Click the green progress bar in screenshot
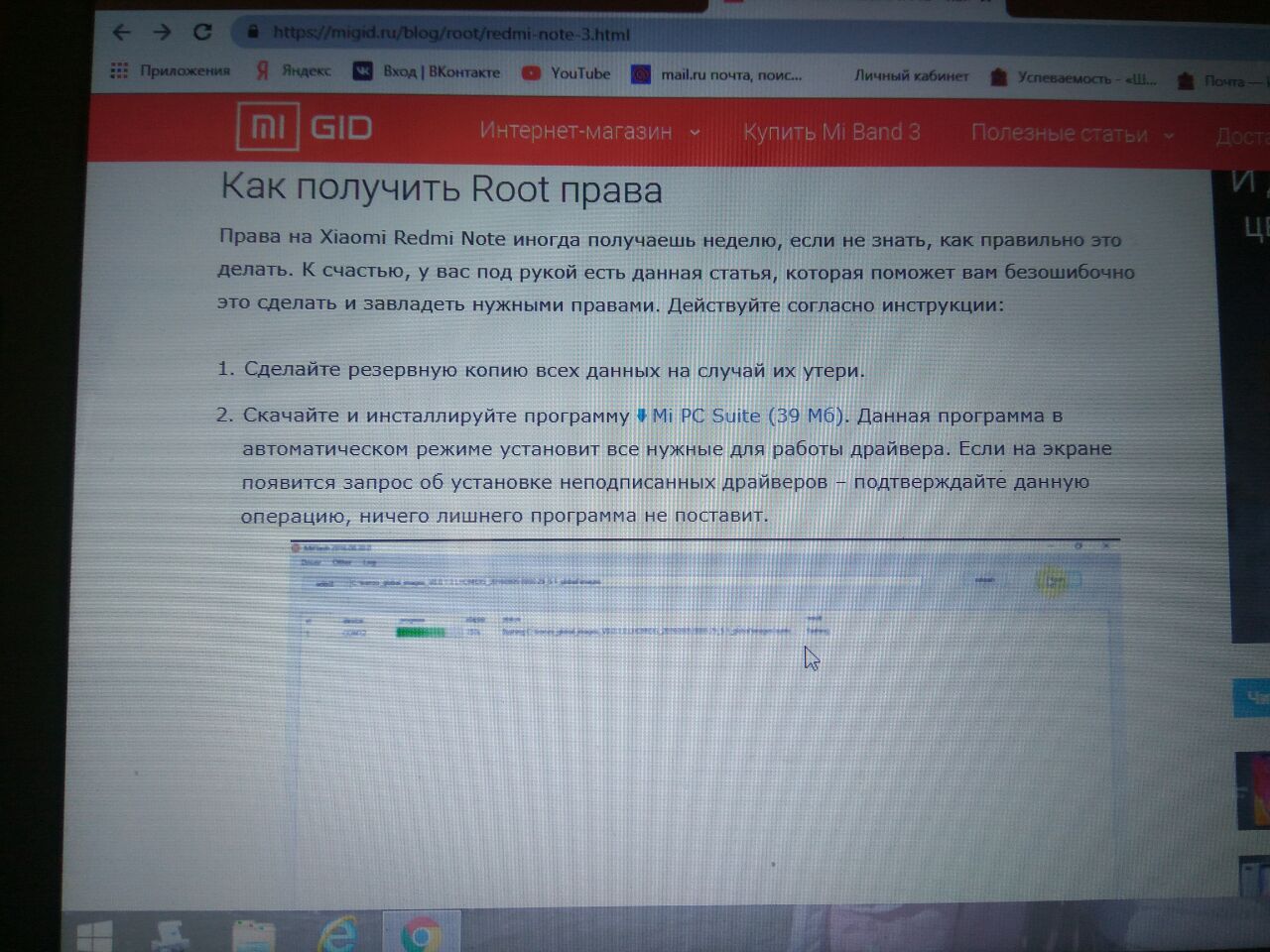 click(x=421, y=632)
